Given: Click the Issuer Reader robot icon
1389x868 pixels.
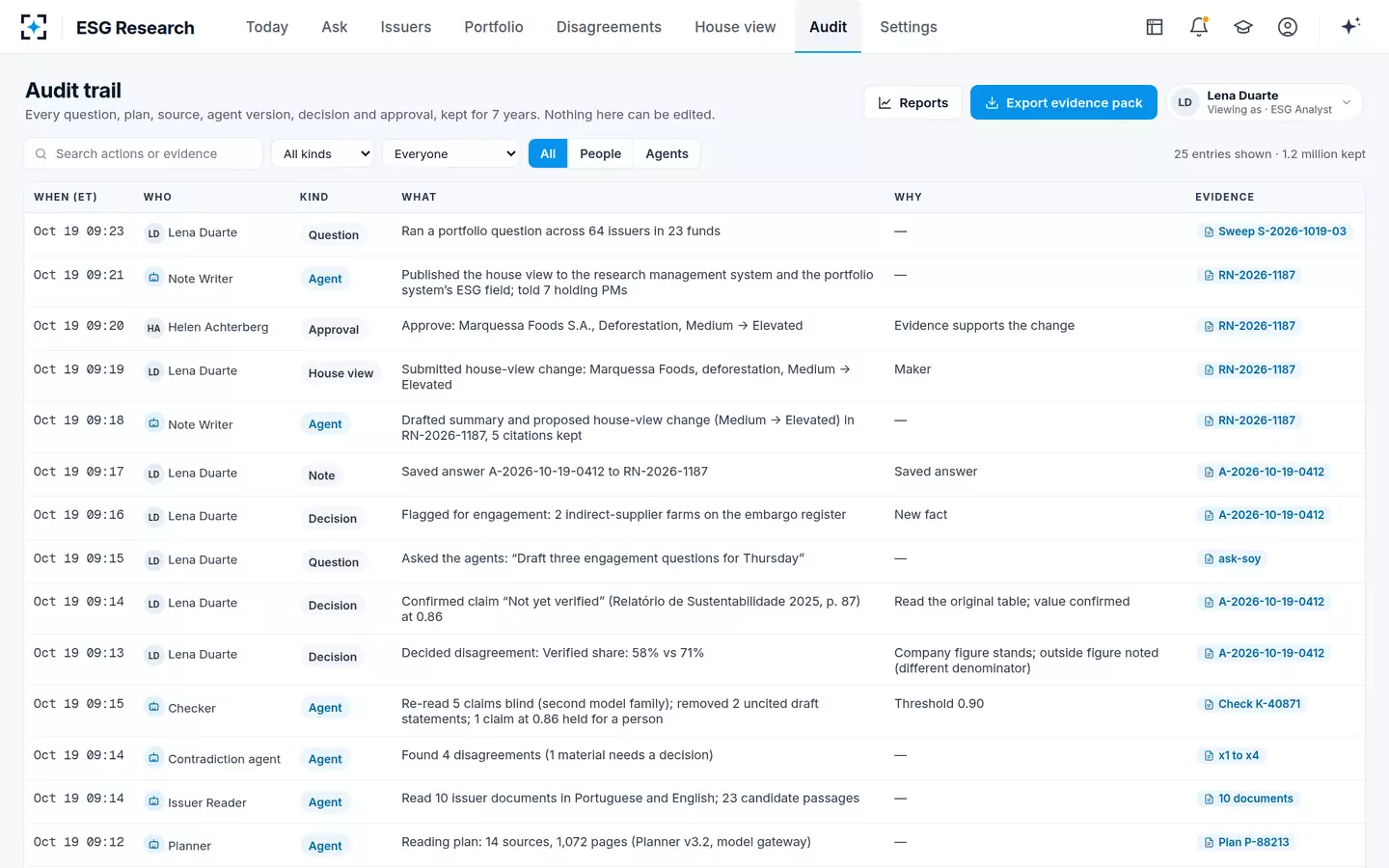Looking at the screenshot, I should coord(153,801).
